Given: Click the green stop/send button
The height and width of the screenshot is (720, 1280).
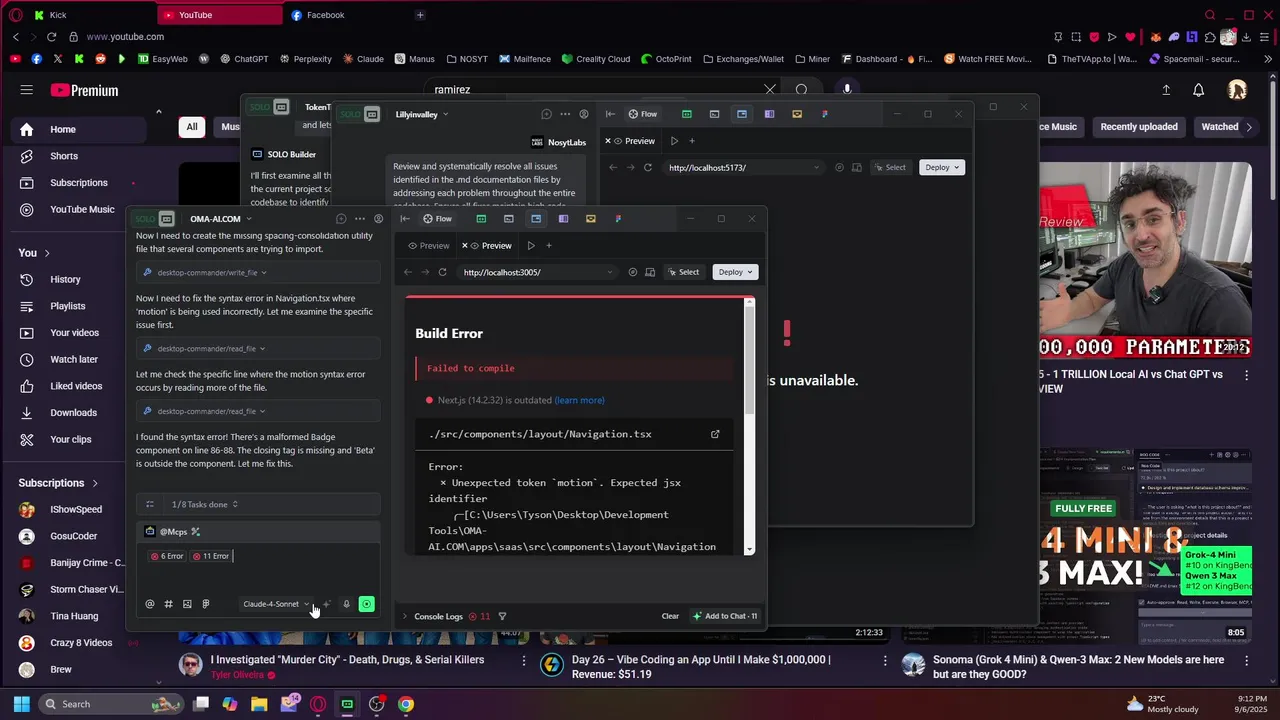Looking at the screenshot, I should 367,604.
